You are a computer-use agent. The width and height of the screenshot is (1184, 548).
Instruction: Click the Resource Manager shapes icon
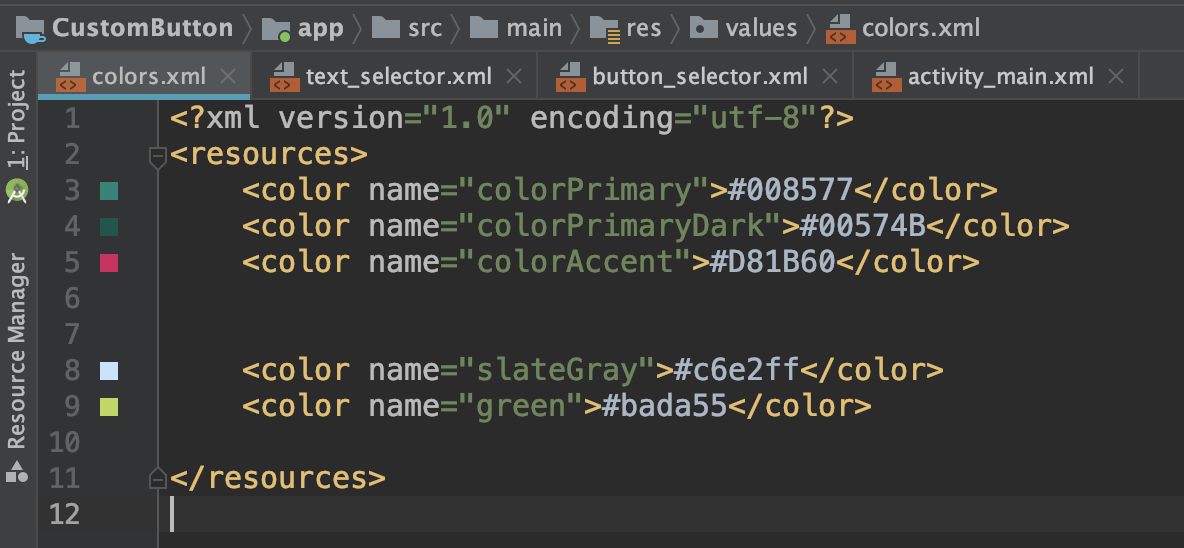point(17,472)
